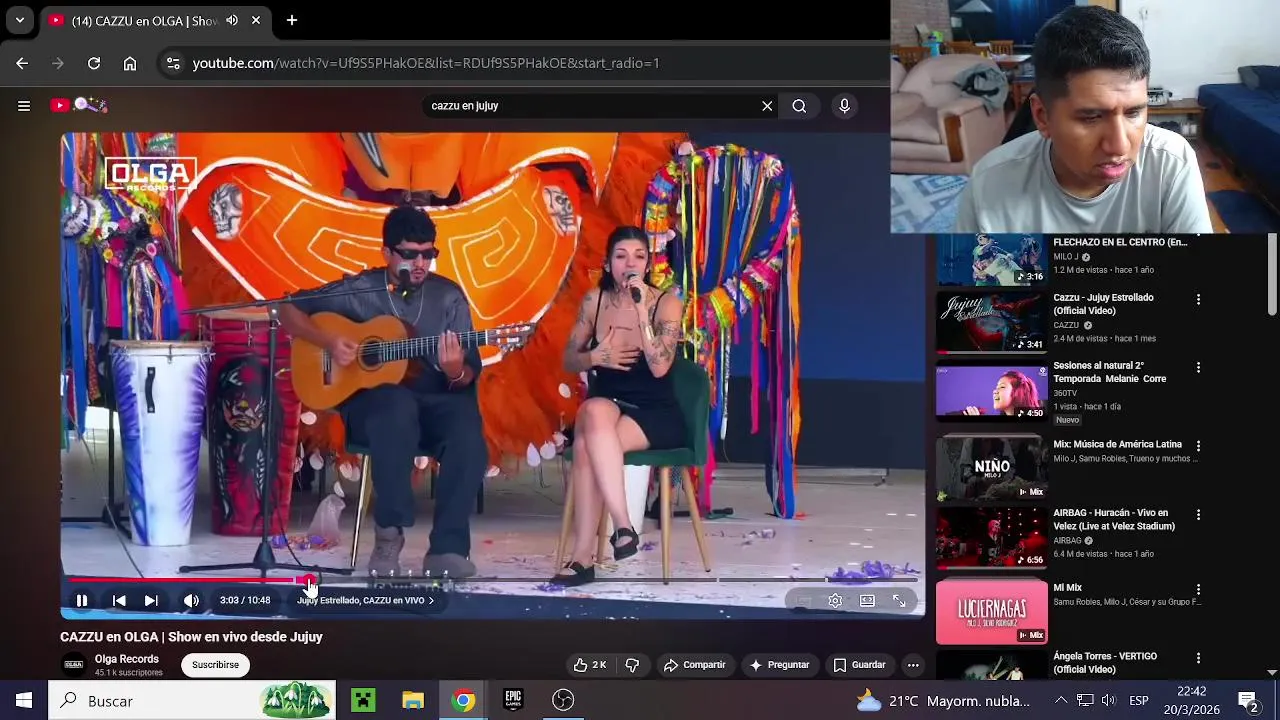
Task: Open a new browser tab
Action: [291, 20]
